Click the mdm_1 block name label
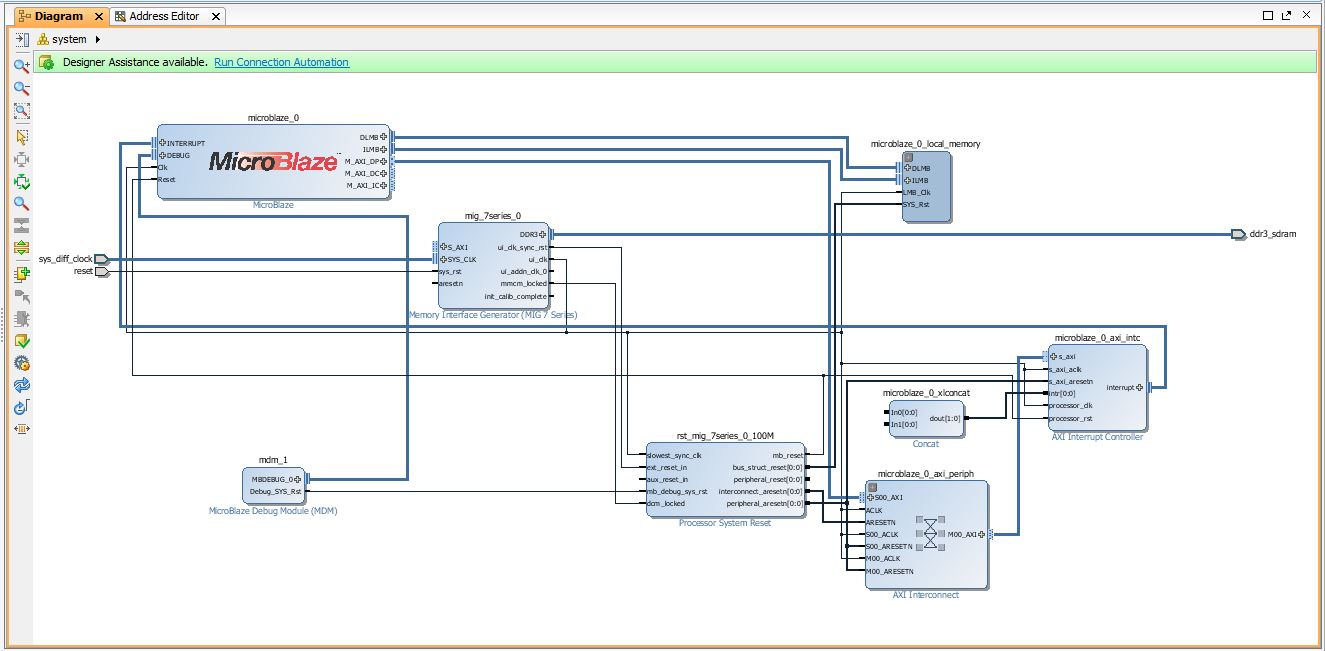This screenshot has width=1325, height=651. tap(273, 460)
